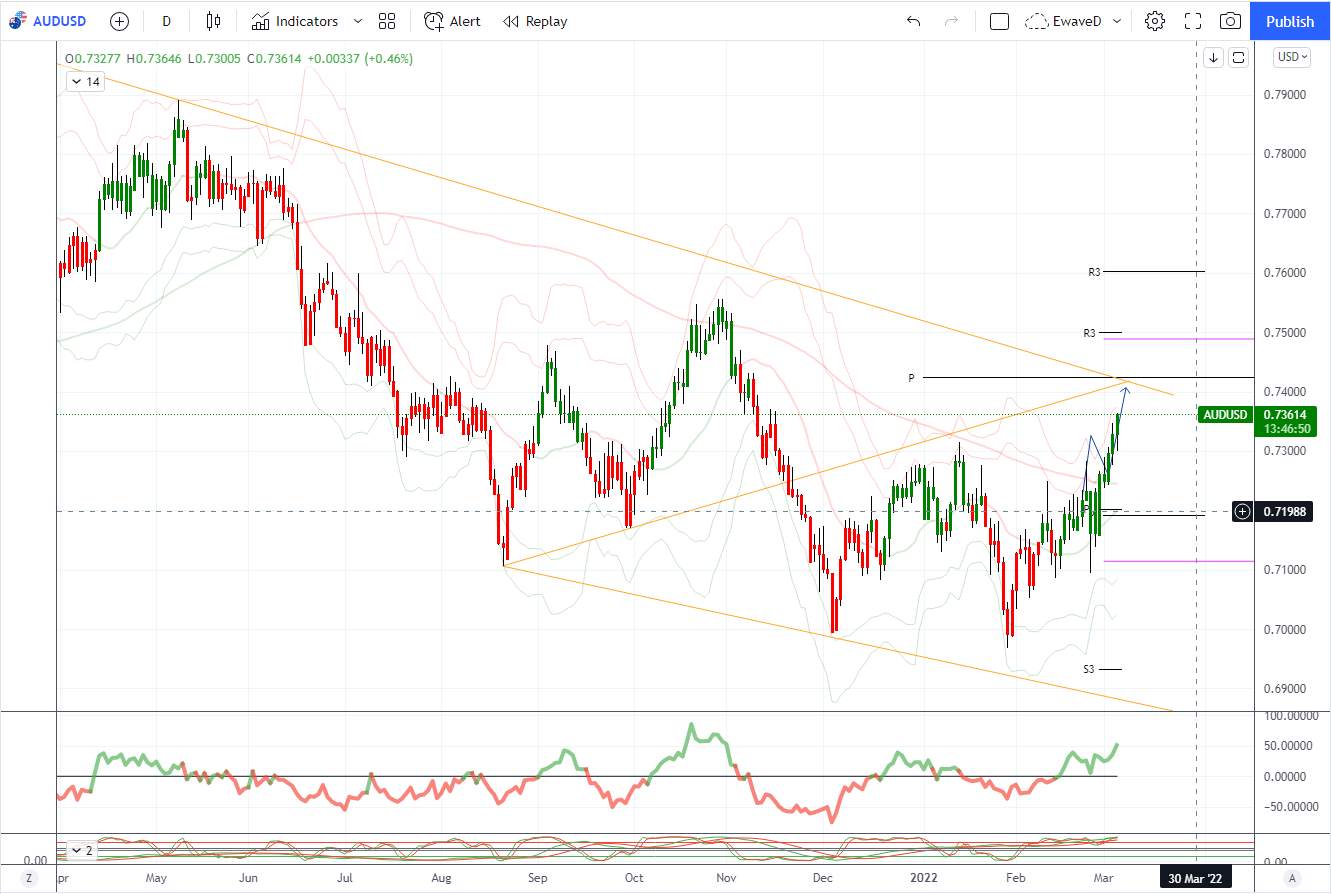Viewport: 1331px width, 894px height.
Task: Click the Publish button
Action: pos(1290,21)
